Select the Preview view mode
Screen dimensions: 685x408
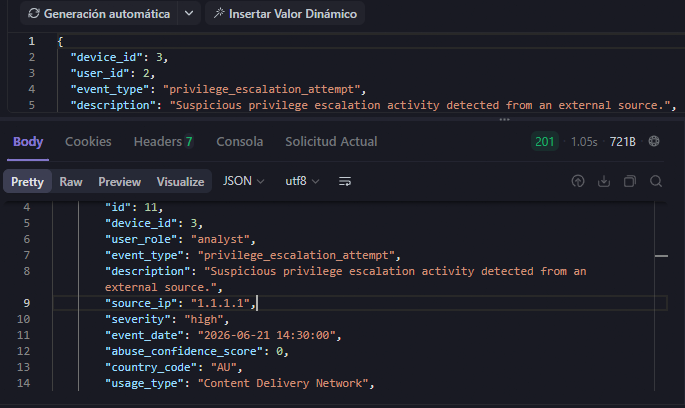119,182
